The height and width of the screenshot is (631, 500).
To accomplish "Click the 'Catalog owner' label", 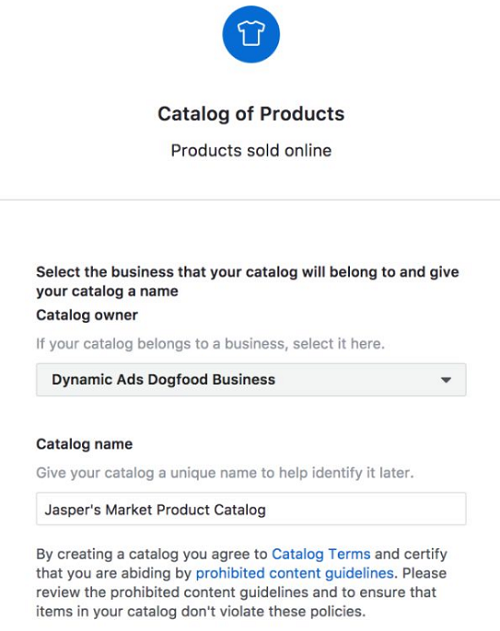I will coord(87,315).
